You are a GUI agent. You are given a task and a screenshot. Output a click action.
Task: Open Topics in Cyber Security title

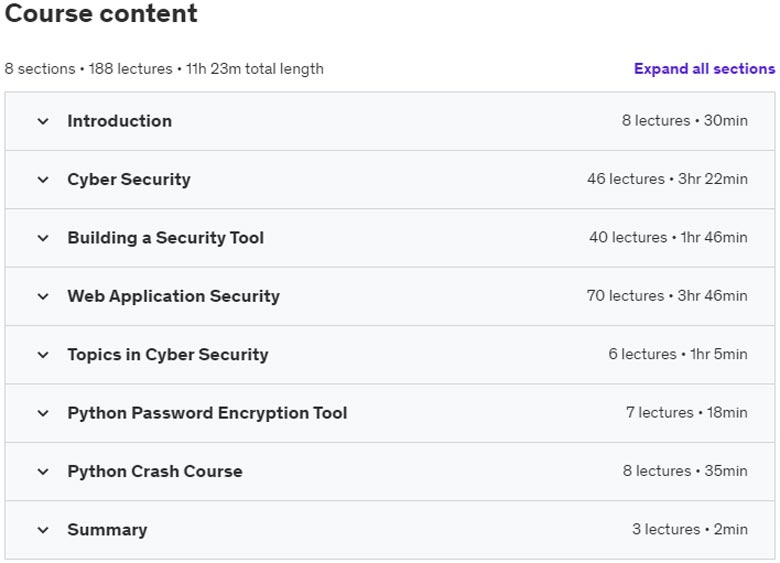[168, 355]
